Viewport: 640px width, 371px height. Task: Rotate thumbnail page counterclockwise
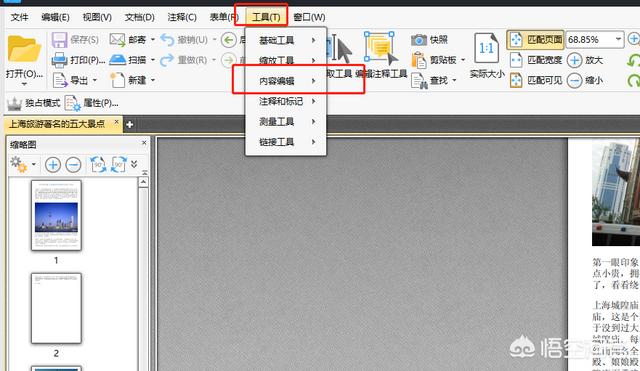(x=98, y=164)
